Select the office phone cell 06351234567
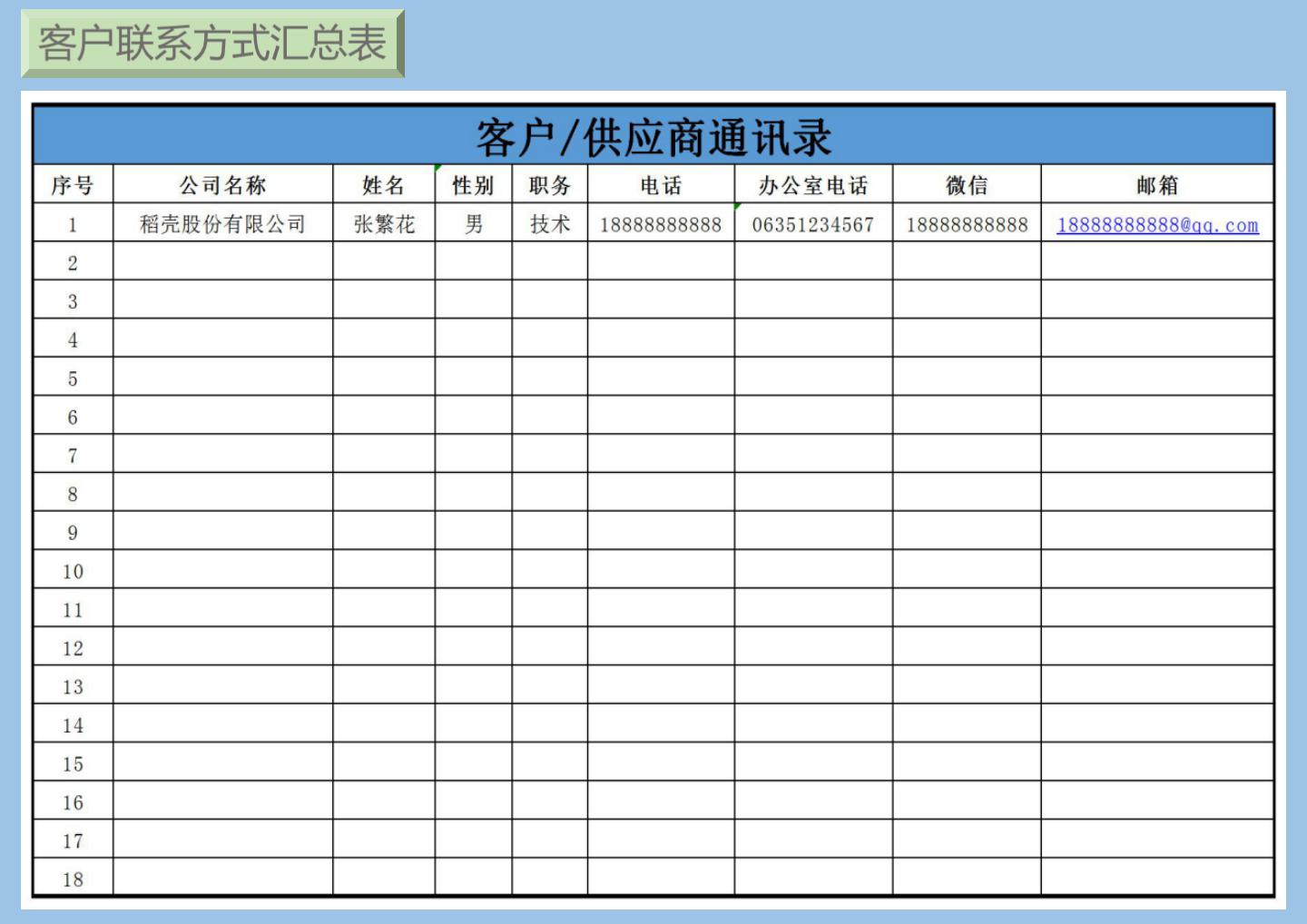Image resolution: width=1307 pixels, height=924 pixels. pyautogui.click(x=813, y=223)
